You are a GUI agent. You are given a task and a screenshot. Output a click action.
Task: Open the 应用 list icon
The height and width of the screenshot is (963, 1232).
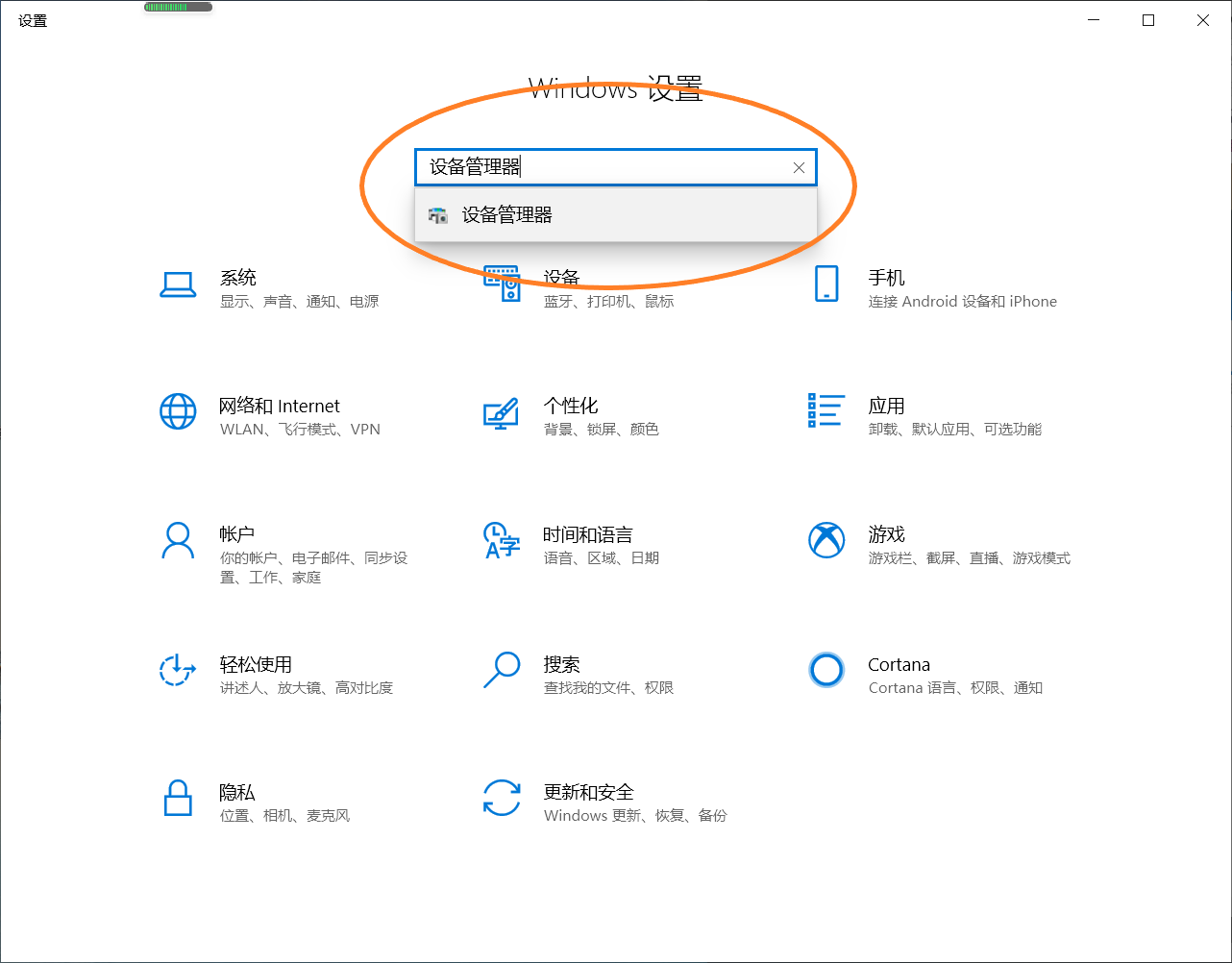(x=826, y=411)
